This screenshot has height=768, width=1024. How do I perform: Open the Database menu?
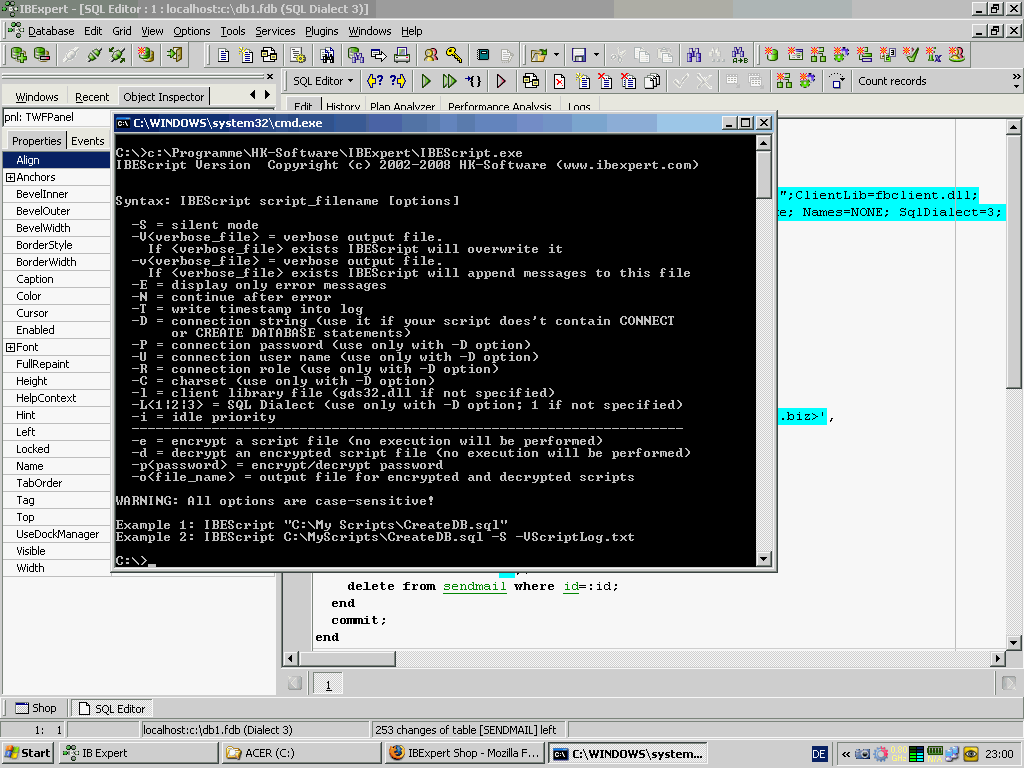[x=50, y=31]
